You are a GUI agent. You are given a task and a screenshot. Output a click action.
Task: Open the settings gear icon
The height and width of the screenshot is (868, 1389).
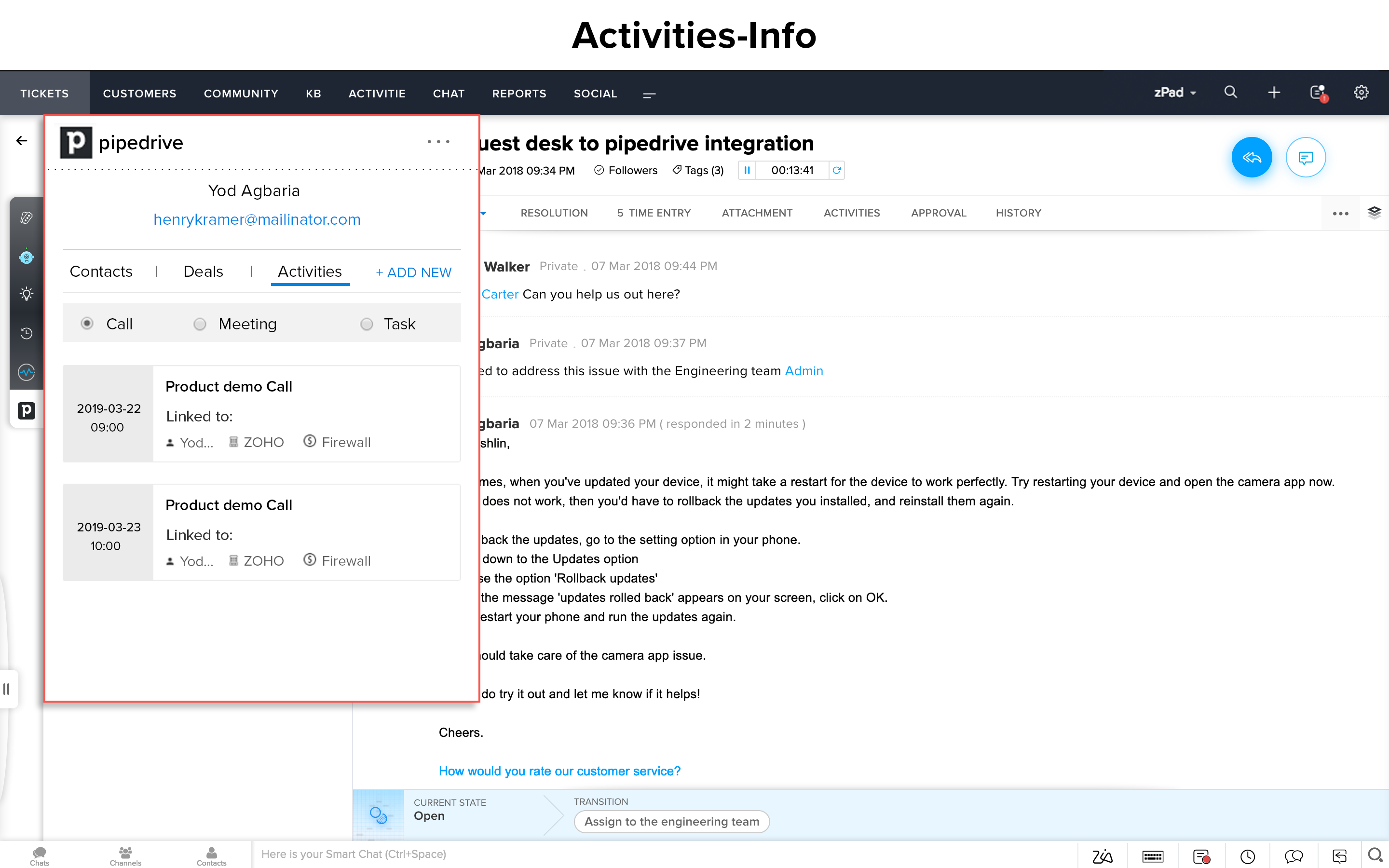coord(1361,93)
